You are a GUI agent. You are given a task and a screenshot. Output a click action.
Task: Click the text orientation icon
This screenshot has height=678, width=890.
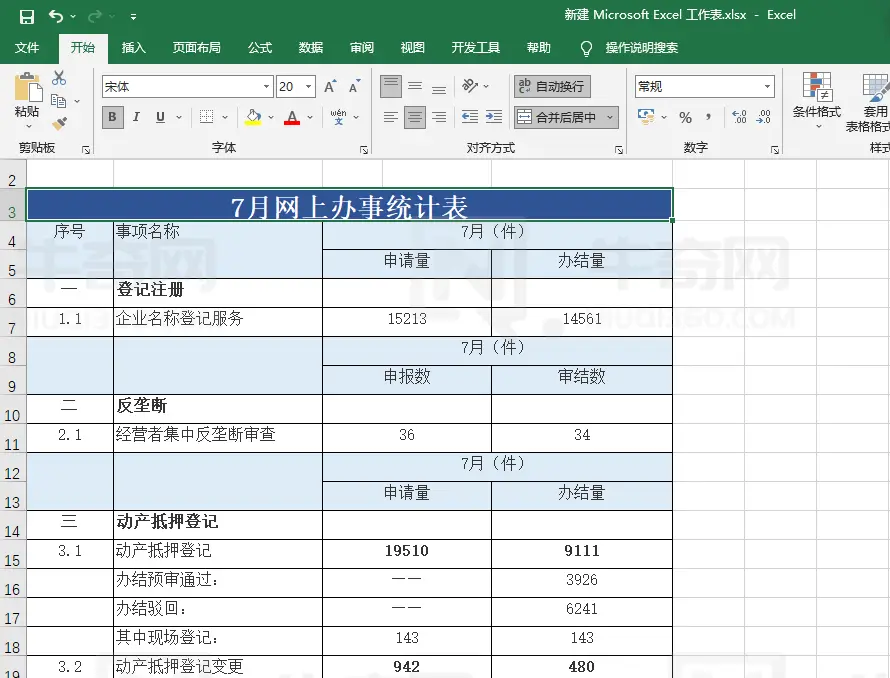470,86
